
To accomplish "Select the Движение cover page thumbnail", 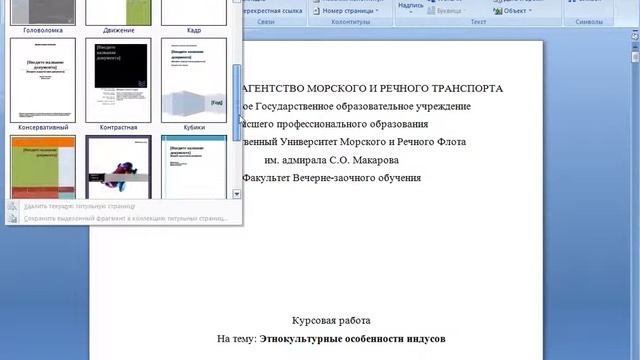I will (118, 12).
